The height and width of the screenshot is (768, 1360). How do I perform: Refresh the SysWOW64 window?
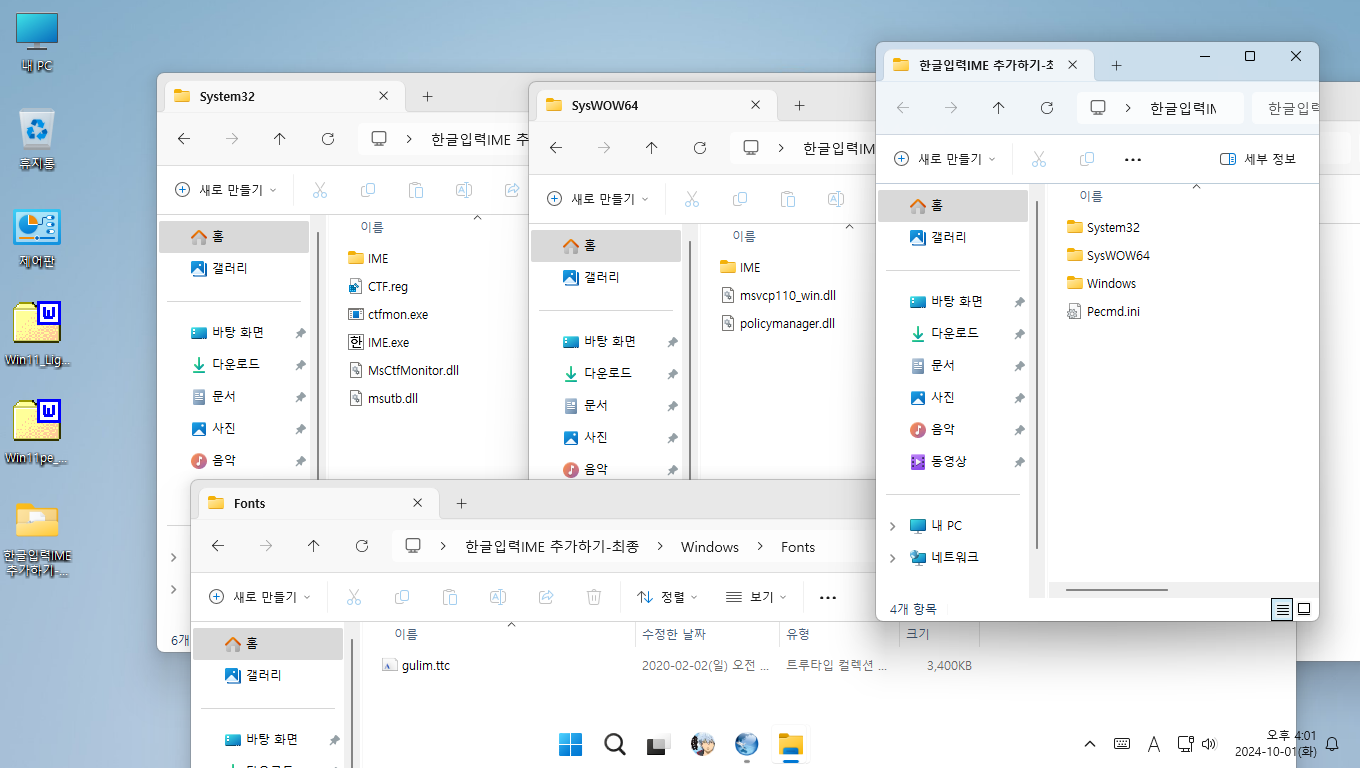[x=700, y=148]
